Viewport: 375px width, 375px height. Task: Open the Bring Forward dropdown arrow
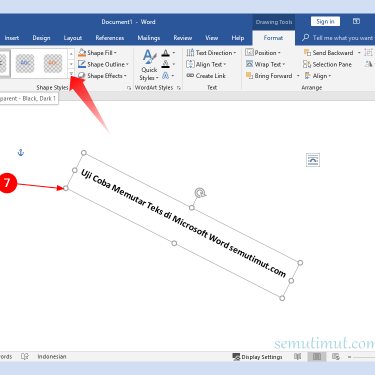298,76
